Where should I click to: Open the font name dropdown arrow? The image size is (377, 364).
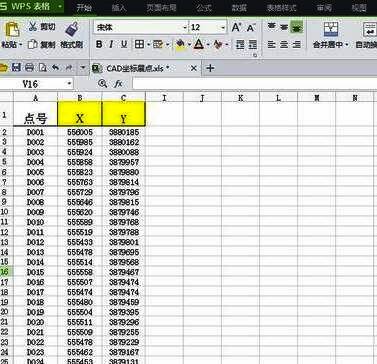click(185, 28)
